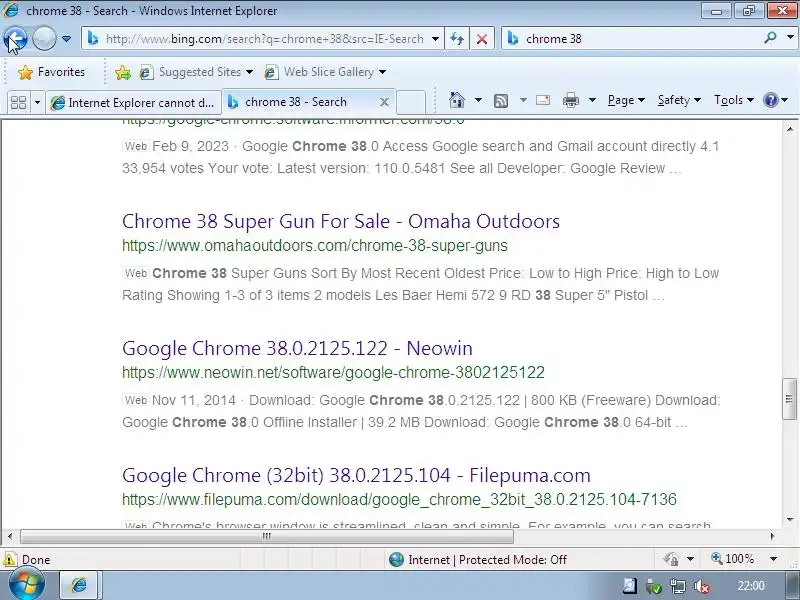Open the Windows Start menu

point(27,585)
